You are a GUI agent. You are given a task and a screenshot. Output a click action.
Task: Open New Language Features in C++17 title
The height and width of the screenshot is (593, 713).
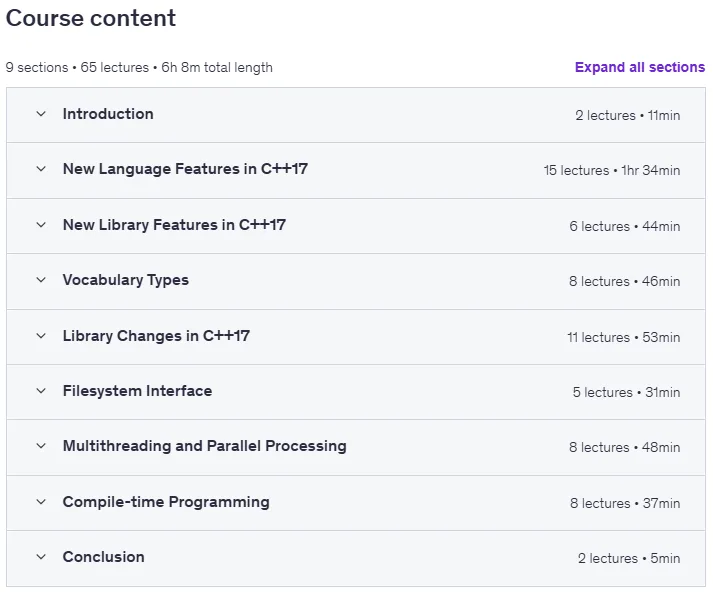pyautogui.click(x=185, y=169)
